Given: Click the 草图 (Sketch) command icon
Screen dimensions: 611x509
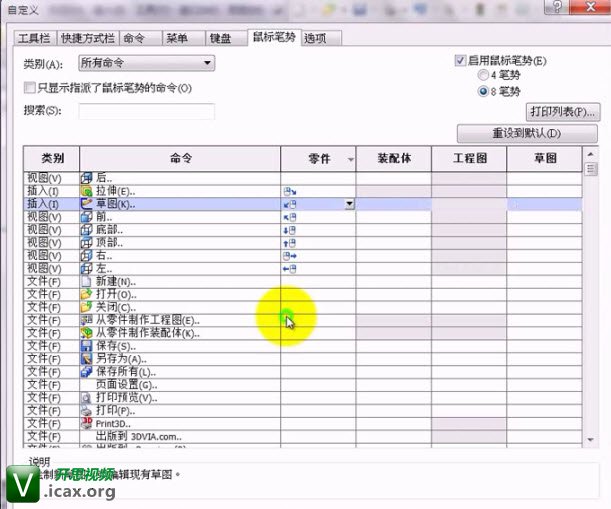Looking at the screenshot, I should pos(86,203).
